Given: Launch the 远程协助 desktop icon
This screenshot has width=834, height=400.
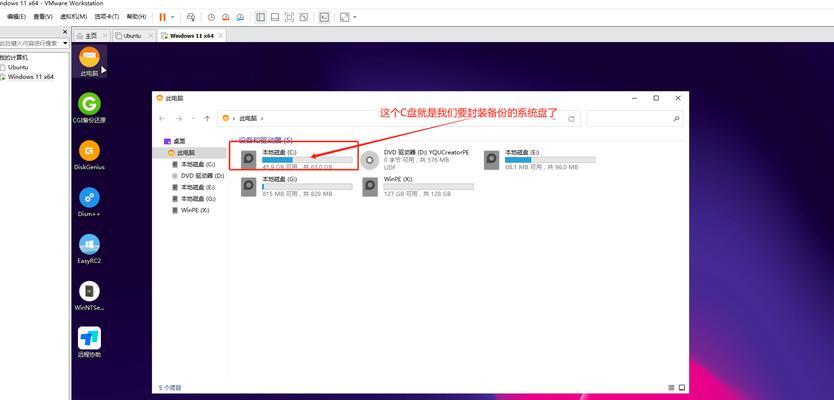Looking at the screenshot, I should coord(89,342).
